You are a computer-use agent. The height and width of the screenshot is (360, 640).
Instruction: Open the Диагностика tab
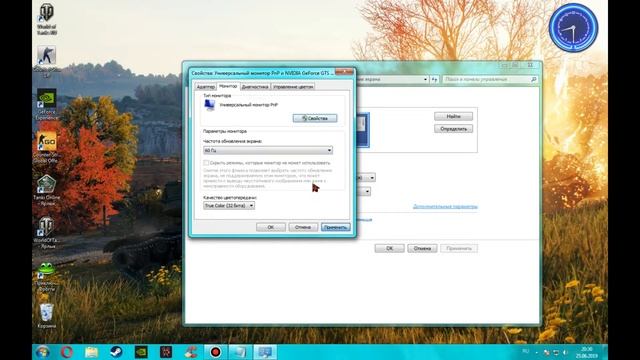tap(255, 87)
